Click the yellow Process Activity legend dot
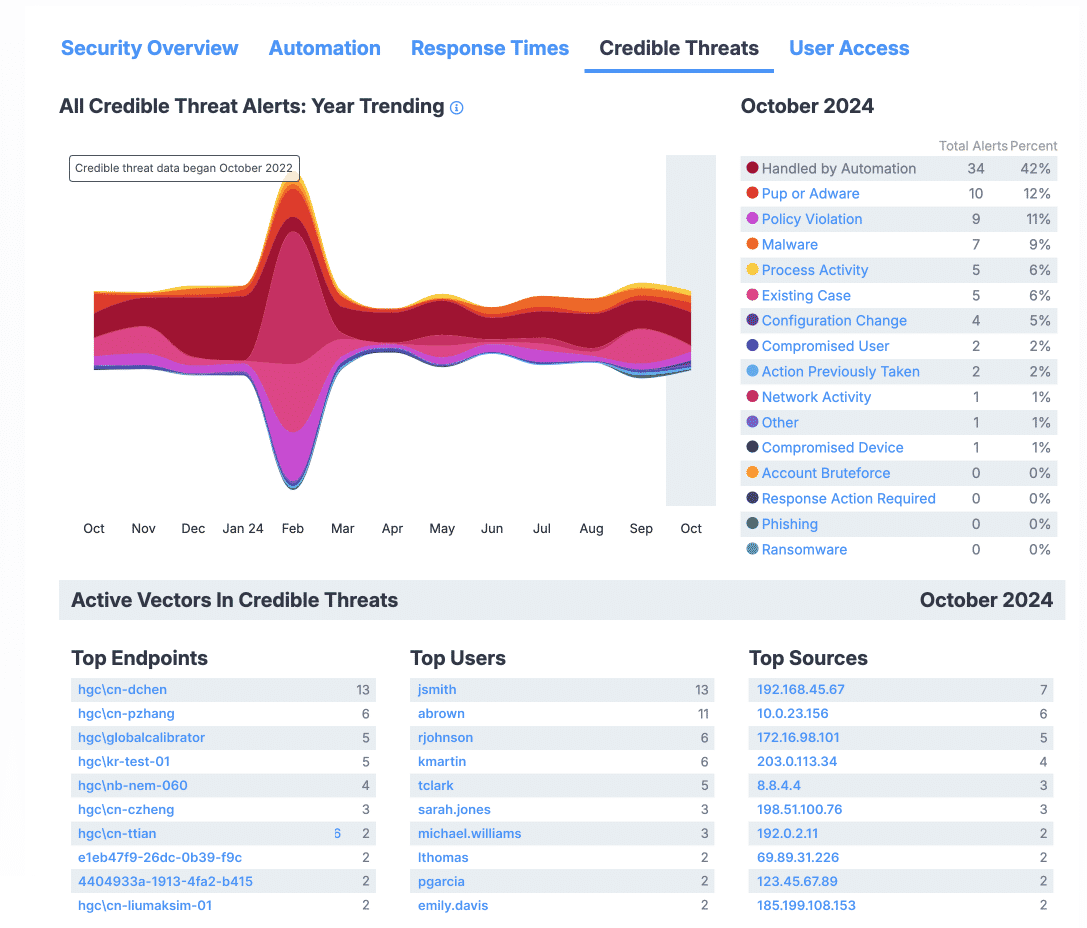This screenshot has width=1087, height=928. tap(752, 270)
